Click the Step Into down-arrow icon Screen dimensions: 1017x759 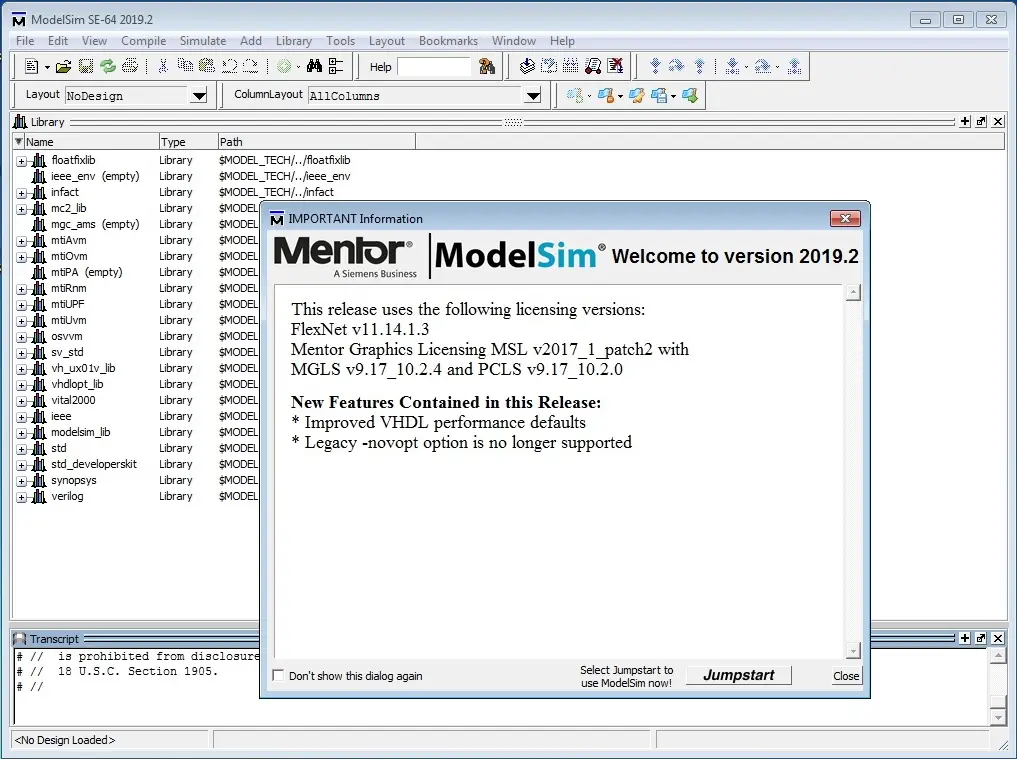point(655,66)
